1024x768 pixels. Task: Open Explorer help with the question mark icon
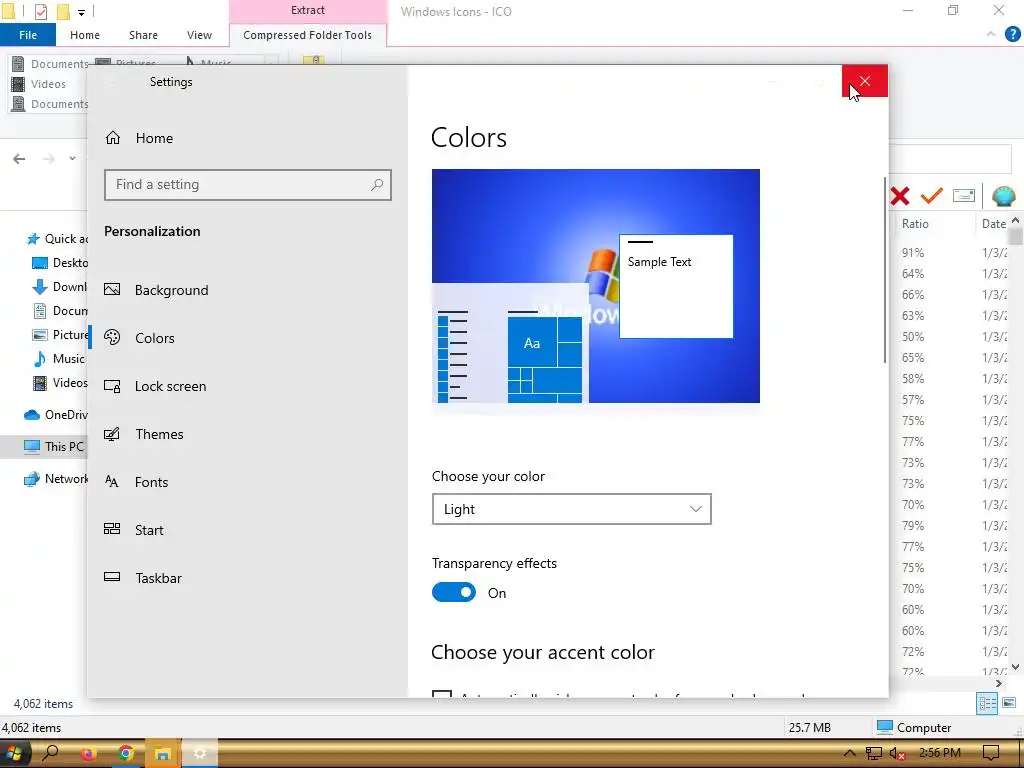[1013, 35]
